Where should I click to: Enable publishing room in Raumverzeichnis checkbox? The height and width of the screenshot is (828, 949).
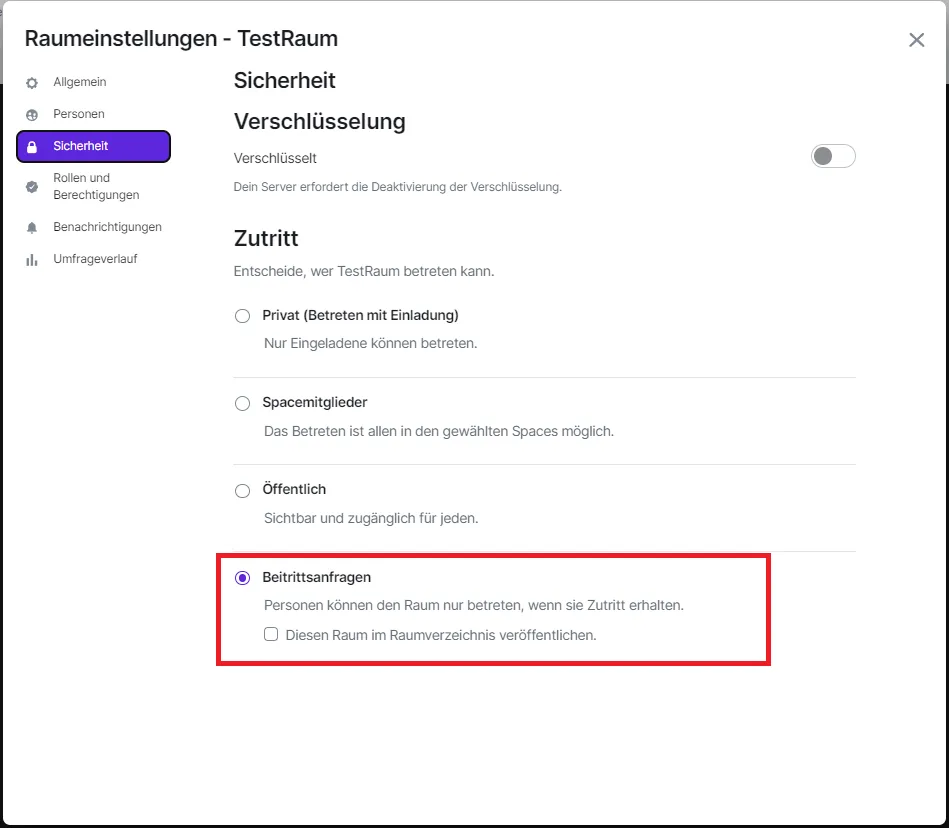[271, 634]
